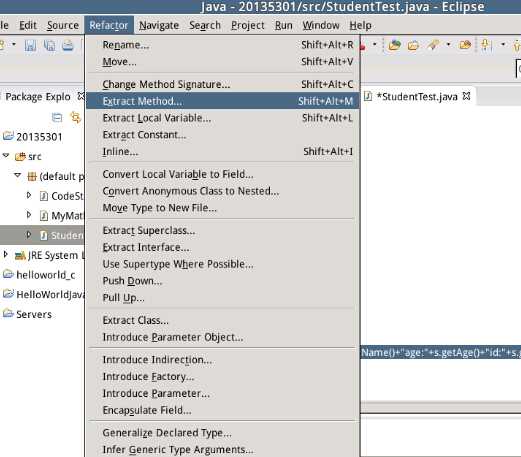
Task: Open the Edit menu
Action: click(x=28, y=25)
